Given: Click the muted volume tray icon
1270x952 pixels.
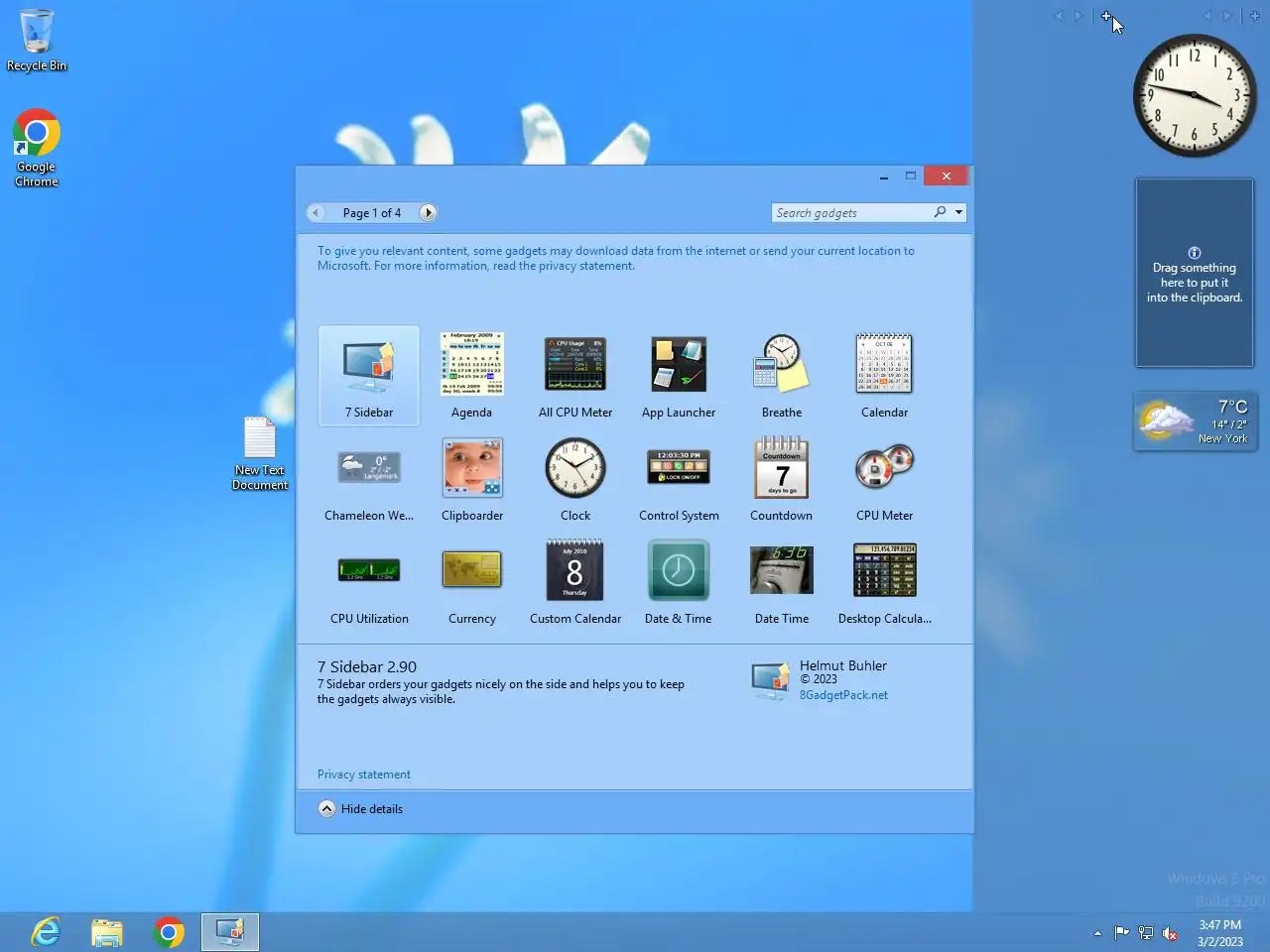Looking at the screenshot, I should [1171, 933].
